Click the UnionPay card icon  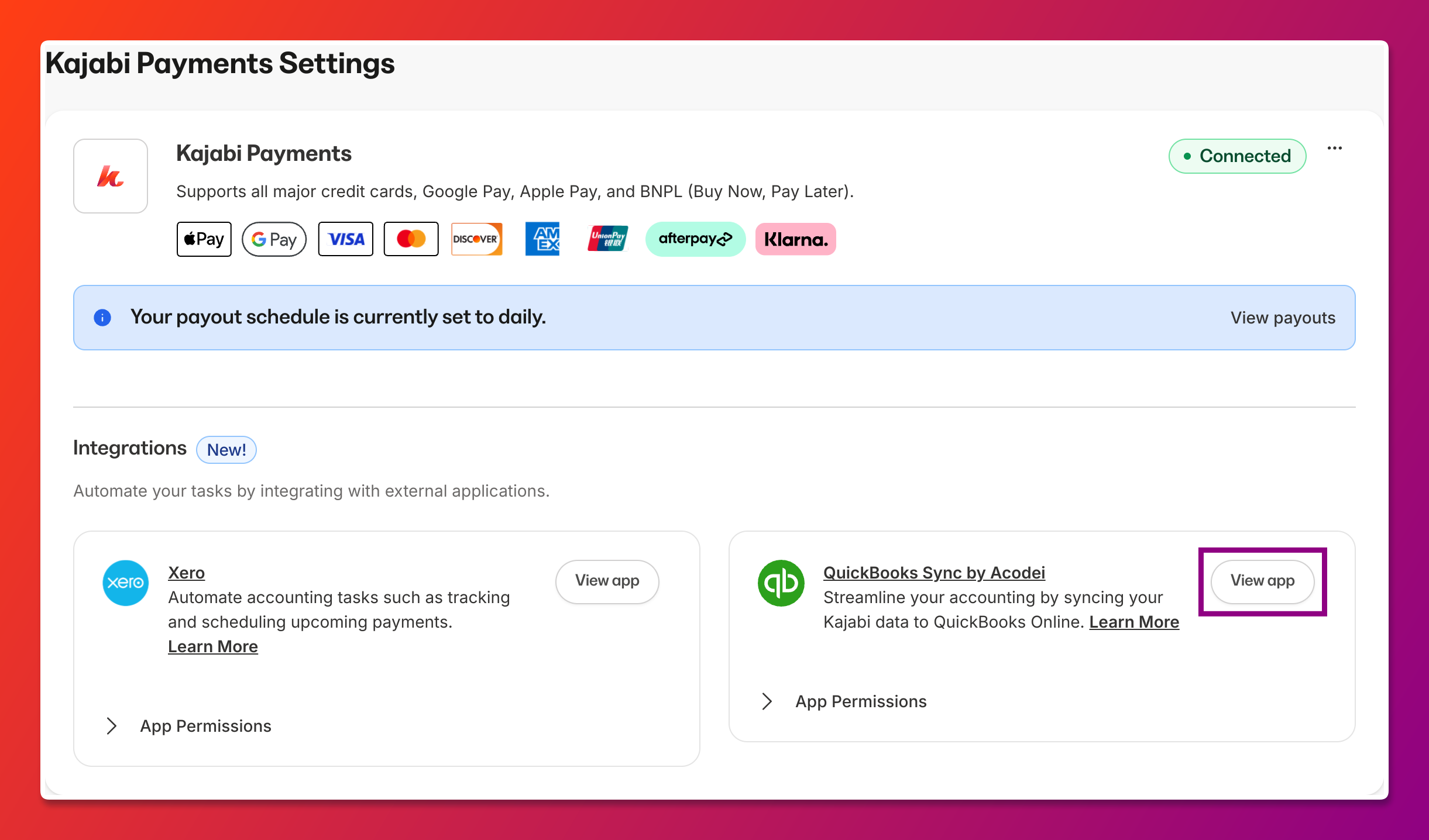pyautogui.click(x=608, y=239)
